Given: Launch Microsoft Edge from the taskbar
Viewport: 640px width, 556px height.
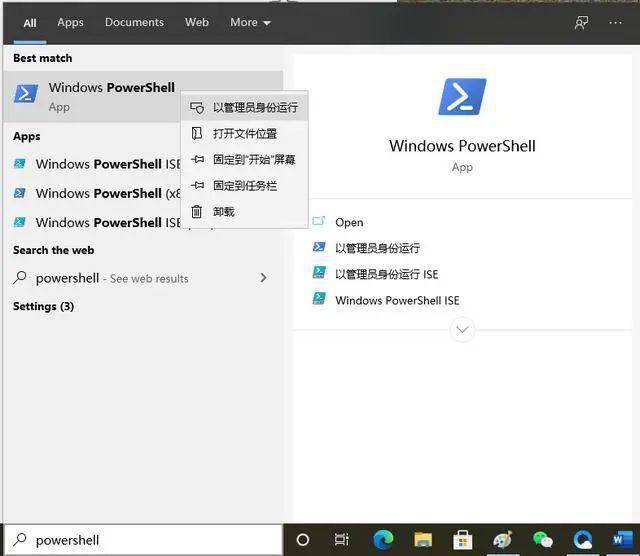Looking at the screenshot, I should (x=383, y=540).
